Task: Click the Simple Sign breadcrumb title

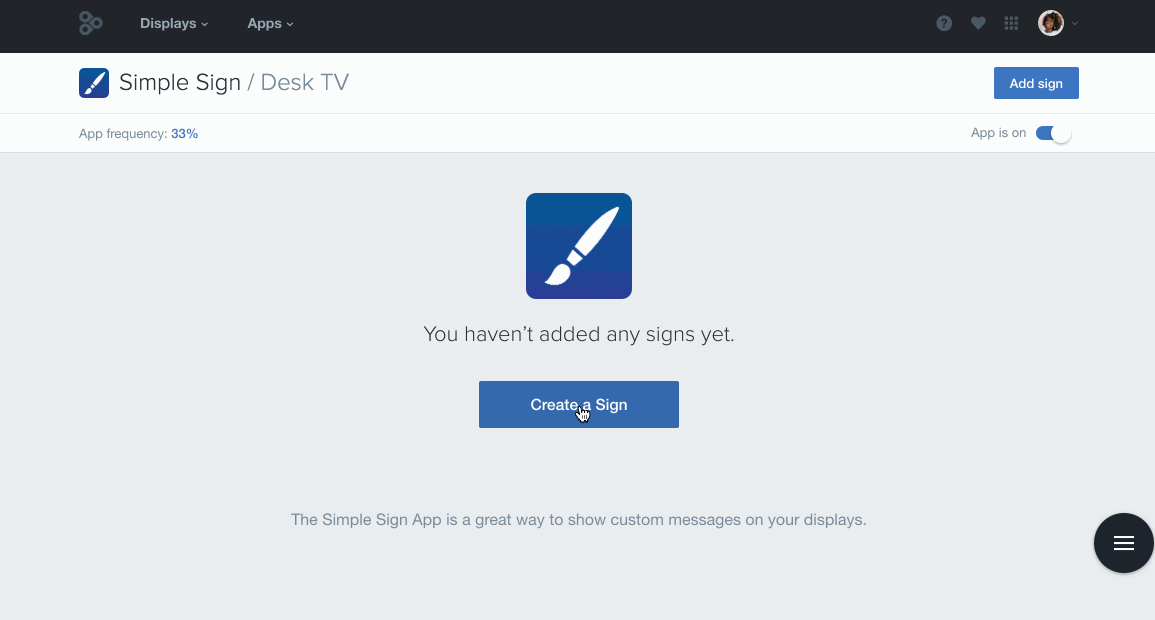Action: (180, 82)
